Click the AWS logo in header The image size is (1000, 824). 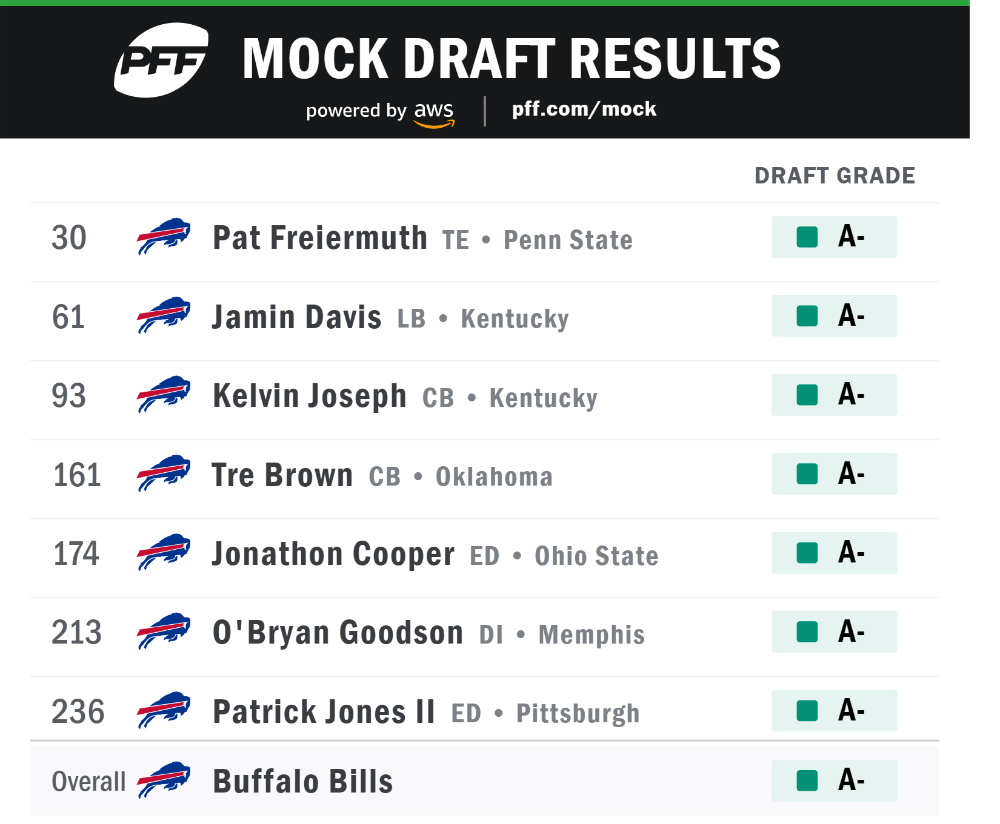[434, 114]
